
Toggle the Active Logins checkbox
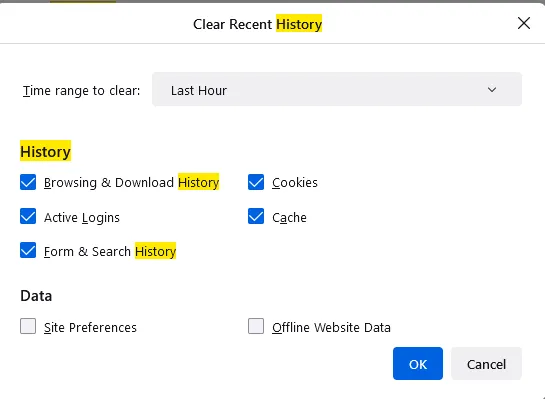coord(28,216)
